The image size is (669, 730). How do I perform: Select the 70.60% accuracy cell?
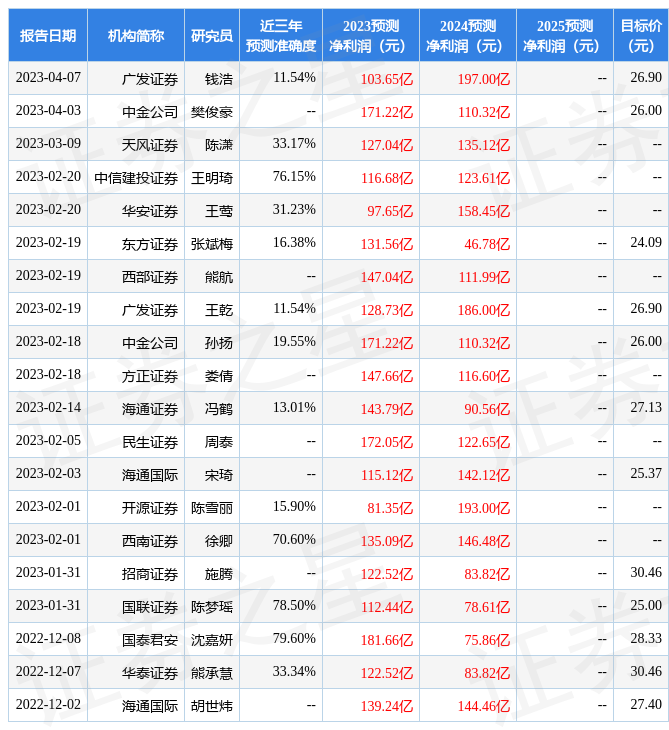pos(294,540)
